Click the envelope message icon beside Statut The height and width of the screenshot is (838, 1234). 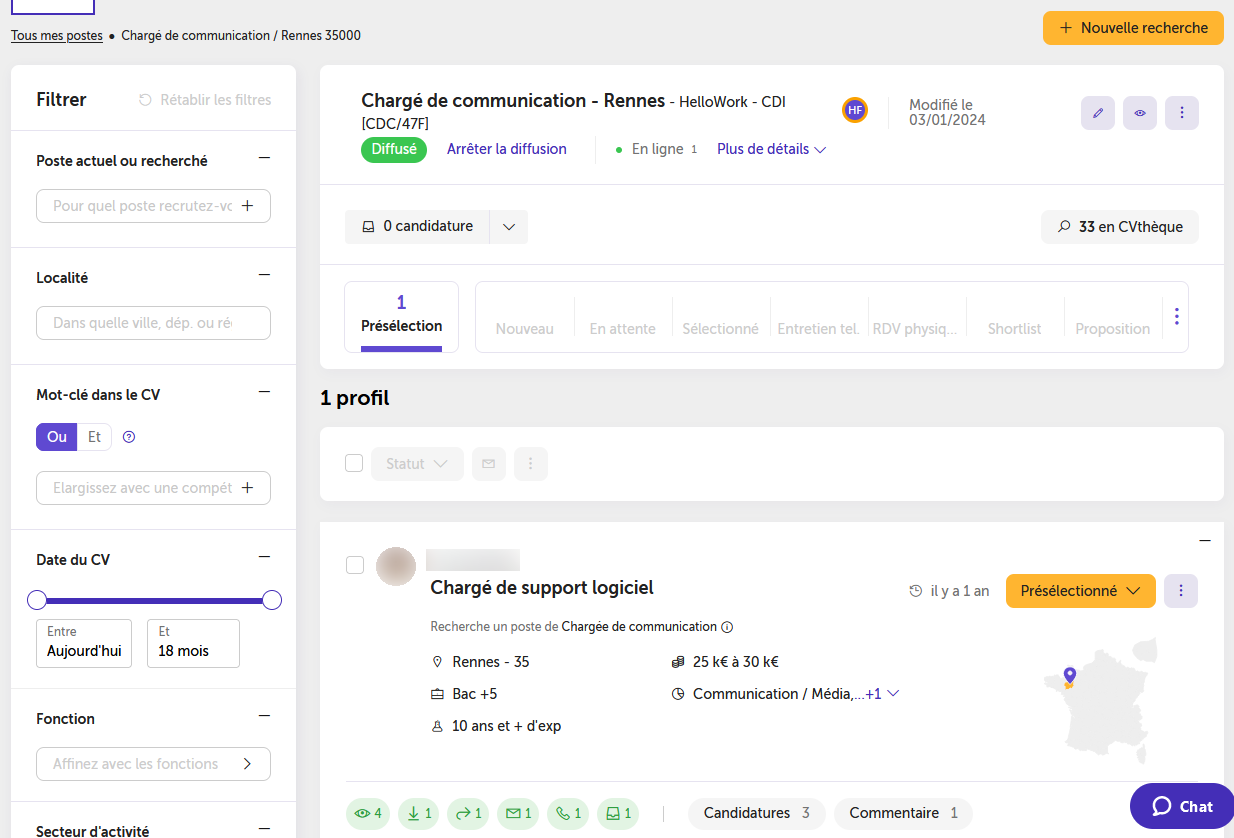[489, 464]
